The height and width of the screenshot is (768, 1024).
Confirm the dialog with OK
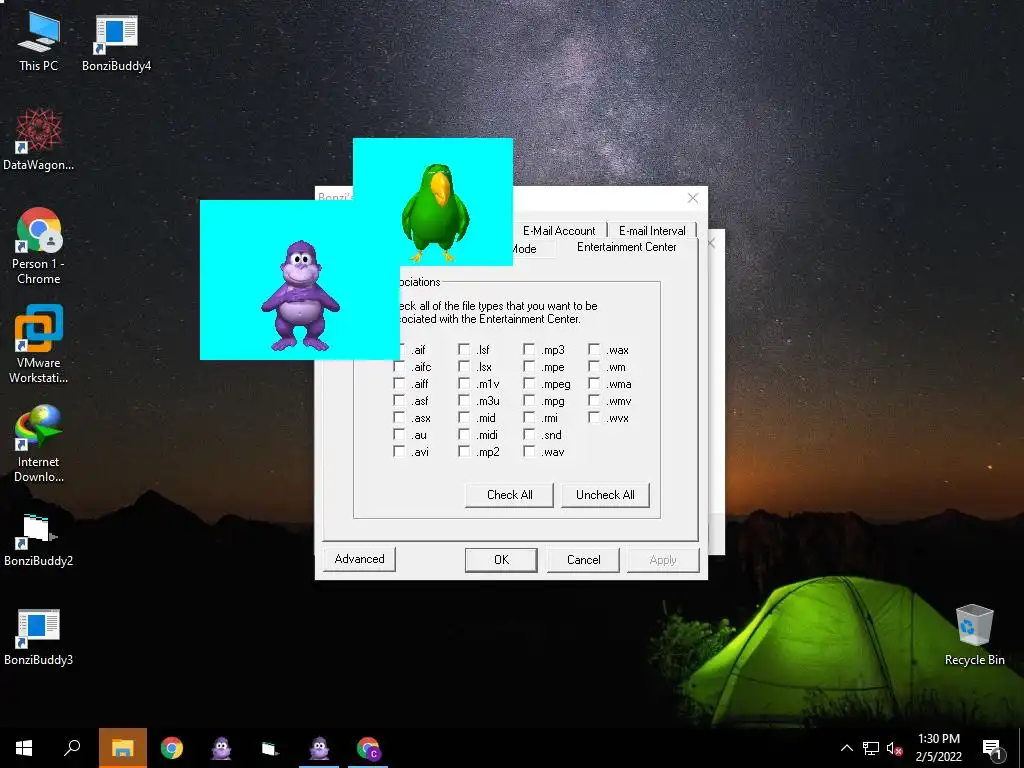tap(501, 560)
